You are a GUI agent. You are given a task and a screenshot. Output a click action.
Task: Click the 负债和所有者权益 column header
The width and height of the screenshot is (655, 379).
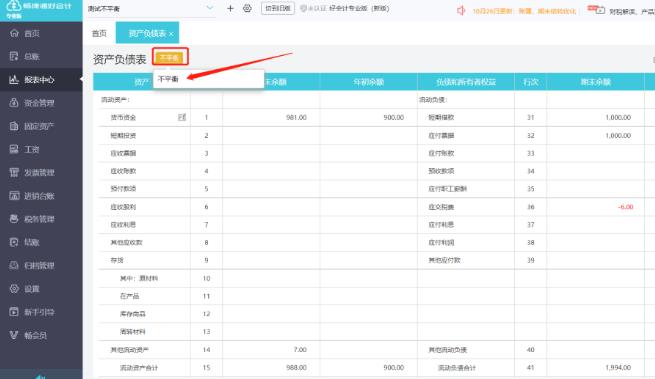tap(466, 82)
